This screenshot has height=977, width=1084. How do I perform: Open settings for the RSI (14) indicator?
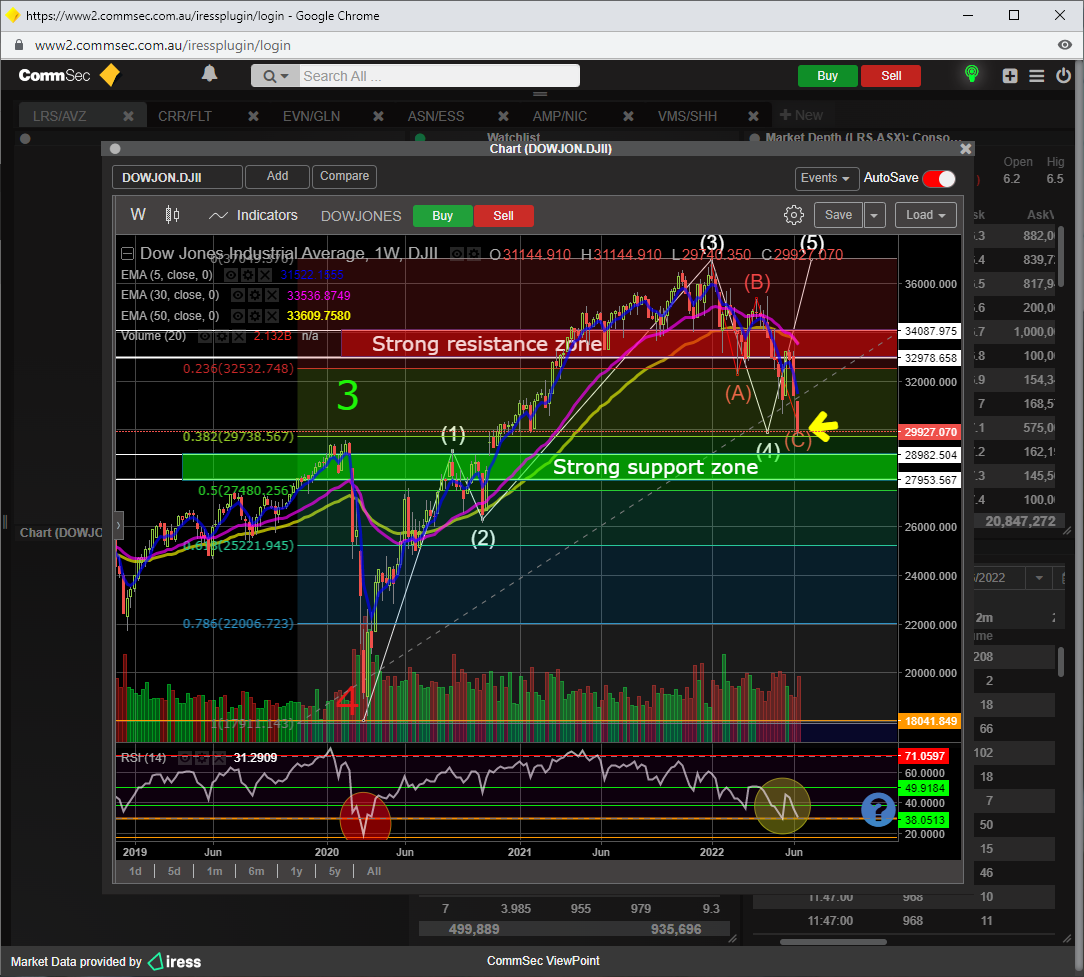coord(202,758)
